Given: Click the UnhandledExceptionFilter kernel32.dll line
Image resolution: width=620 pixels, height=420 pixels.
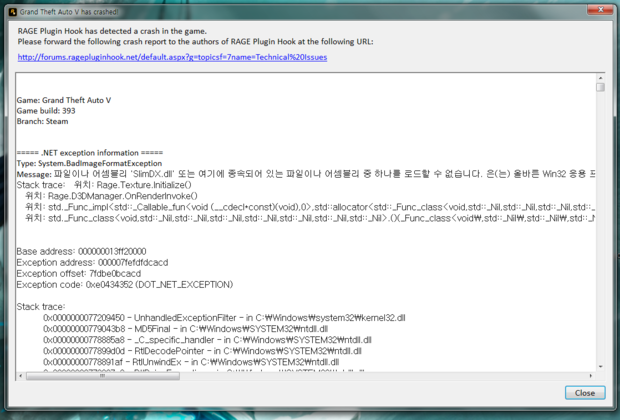Looking at the screenshot, I should [x=224, y=318].
